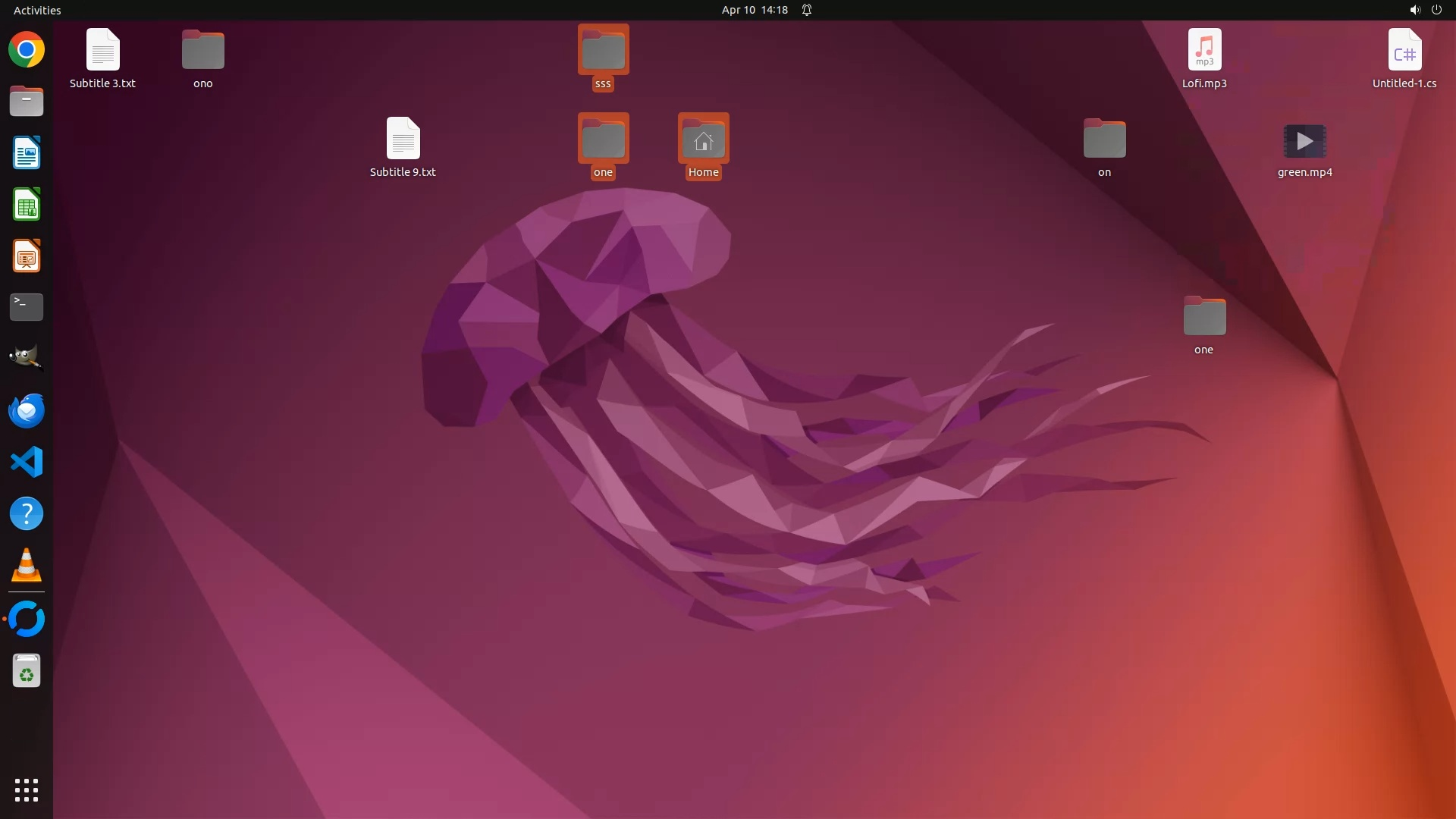Open VLC media player
Screen dimensions: 1456x819
click(27, 566)
